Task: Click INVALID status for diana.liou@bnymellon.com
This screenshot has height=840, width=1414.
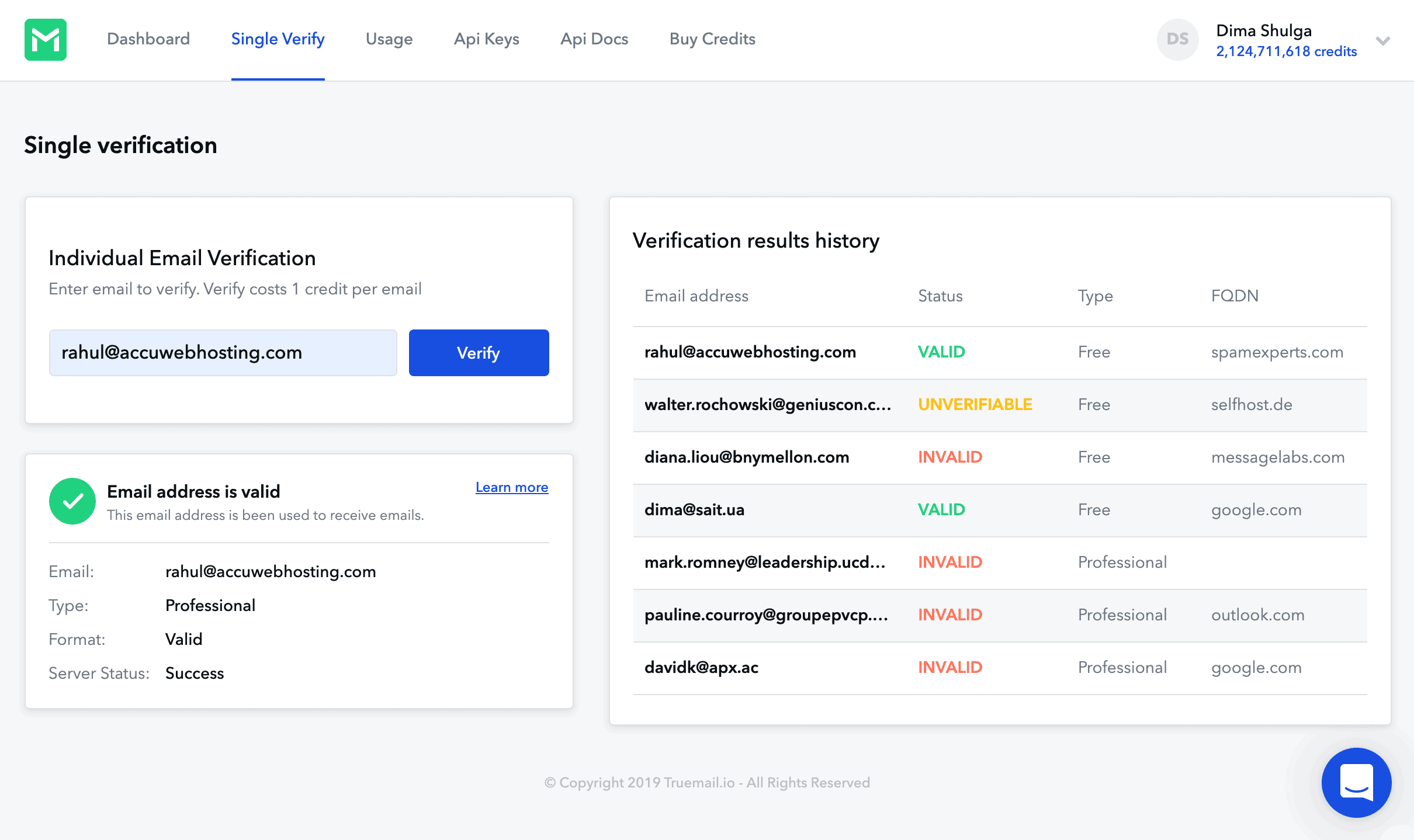Action: 950,457
